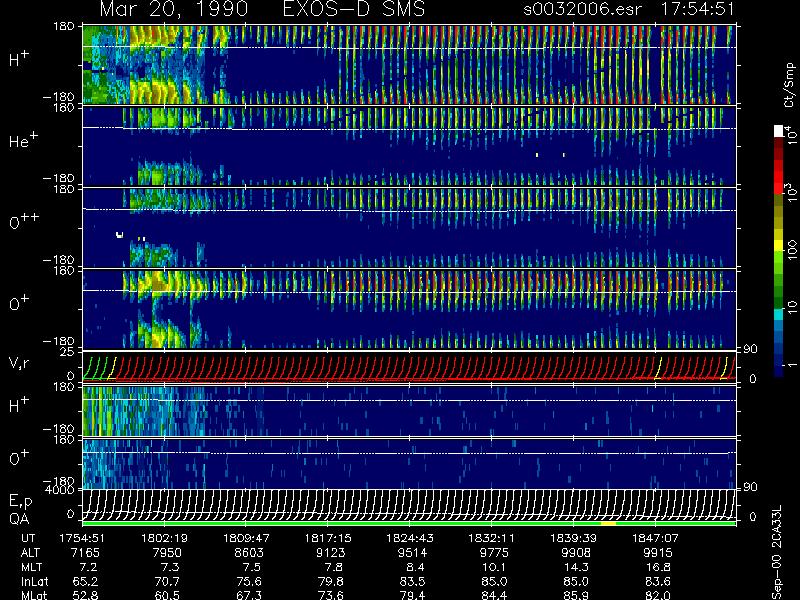Screen dimensions: 800x600
Task: Click the '25' axis value on V,r panel
Action: click(68, 352)
